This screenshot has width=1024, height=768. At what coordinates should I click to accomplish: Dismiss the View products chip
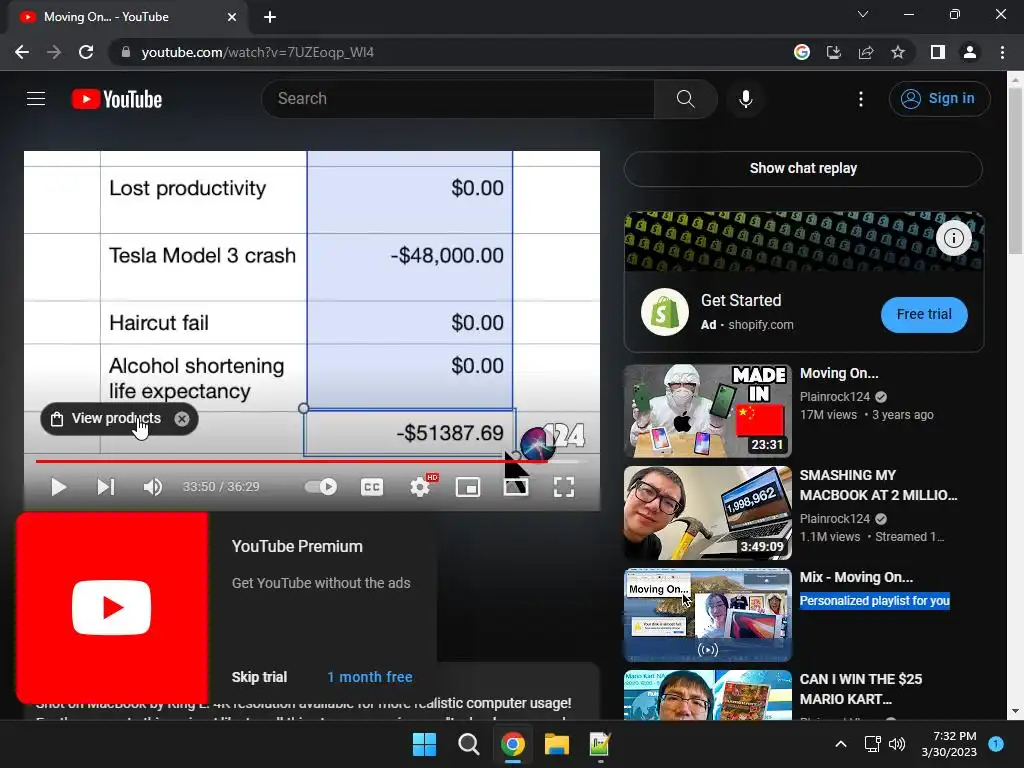pyautogui.click(x=182, y=419)
